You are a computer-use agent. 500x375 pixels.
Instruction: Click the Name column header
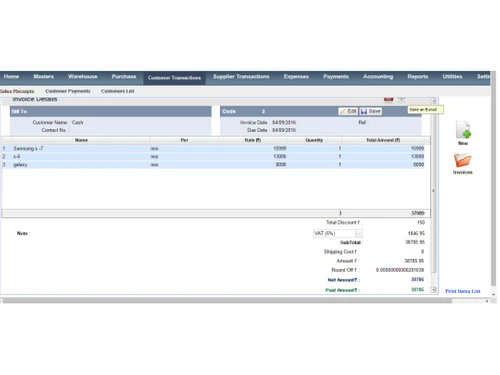81,140
